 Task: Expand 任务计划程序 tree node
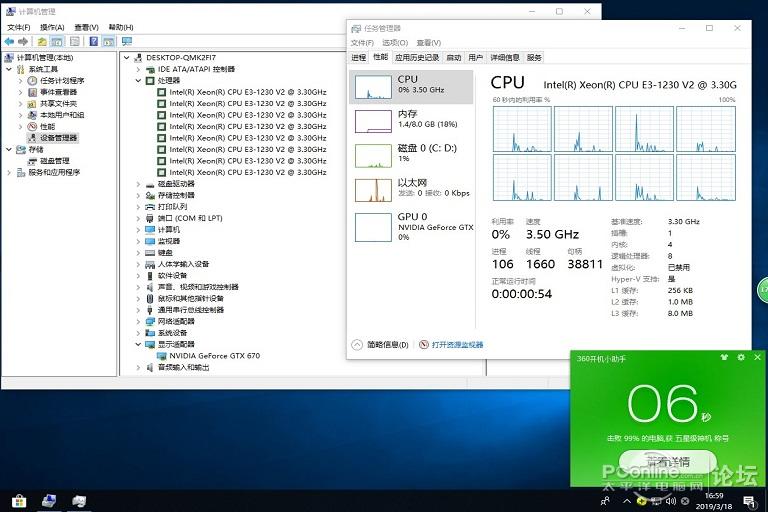pos(20,80)
